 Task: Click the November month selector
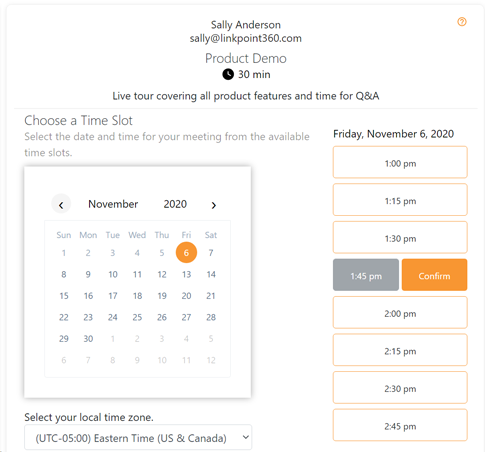(113, 204)
